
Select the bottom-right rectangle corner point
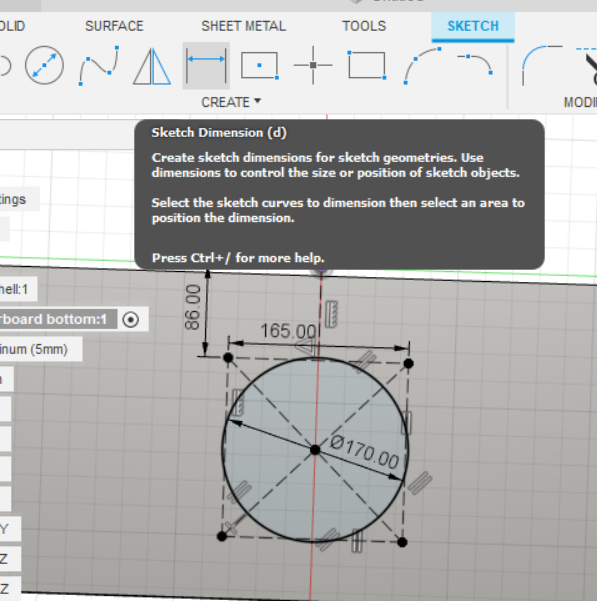402,542
